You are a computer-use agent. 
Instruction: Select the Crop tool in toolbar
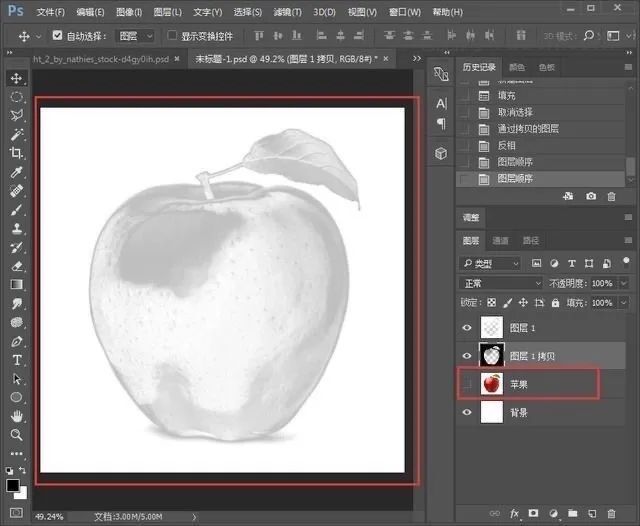pos(17,153)
